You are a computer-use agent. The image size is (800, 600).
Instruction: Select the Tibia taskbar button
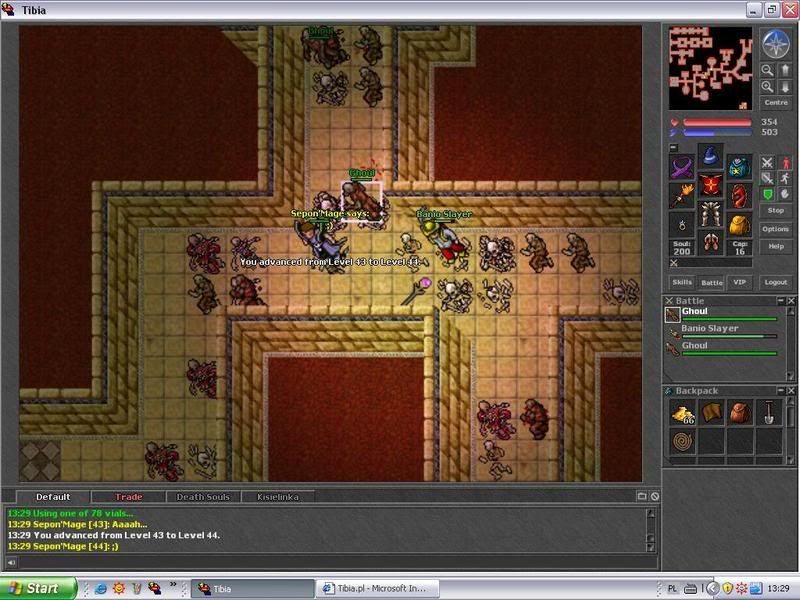pos(253,589)
